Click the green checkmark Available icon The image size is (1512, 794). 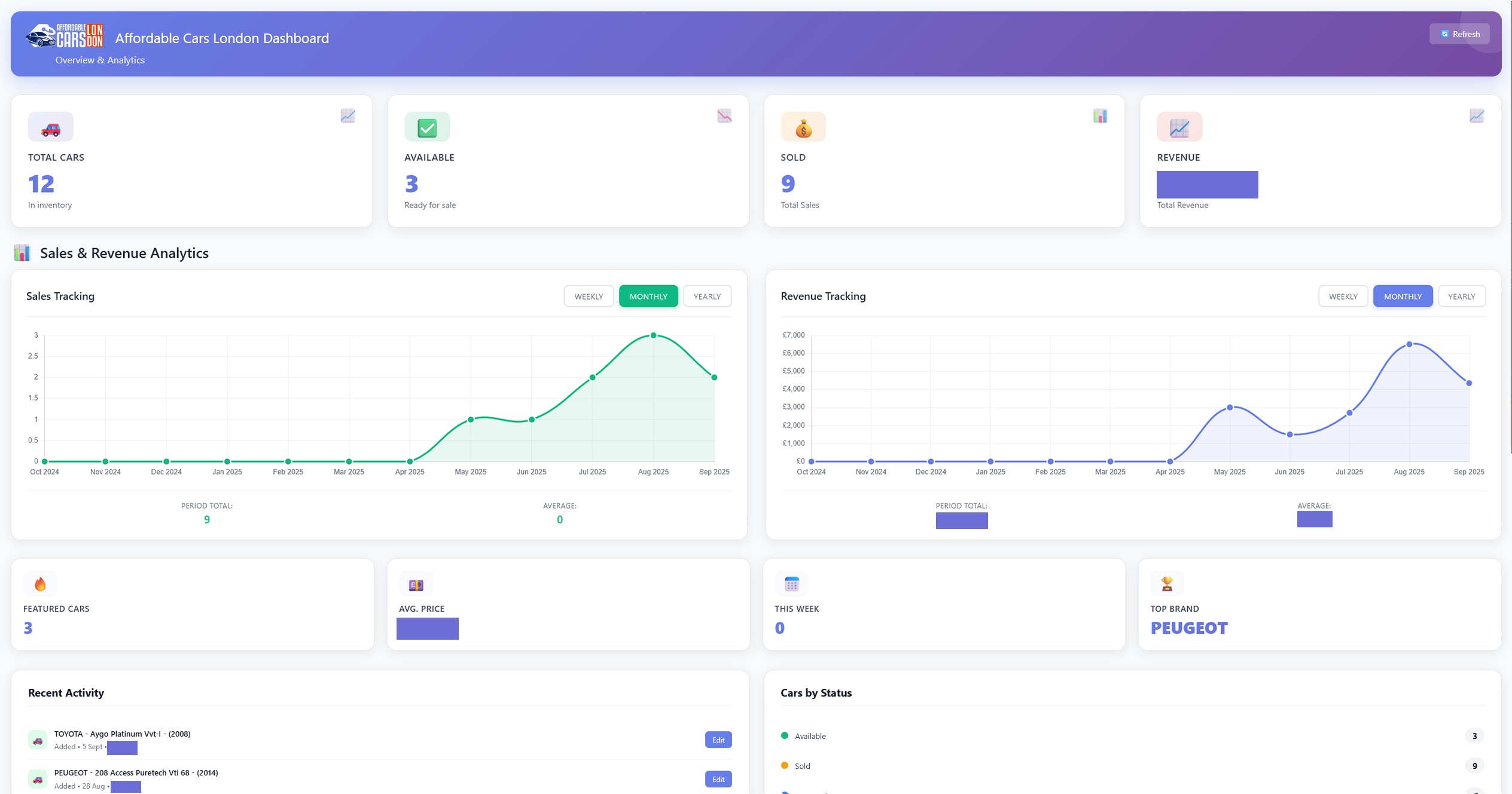(427, 127)
